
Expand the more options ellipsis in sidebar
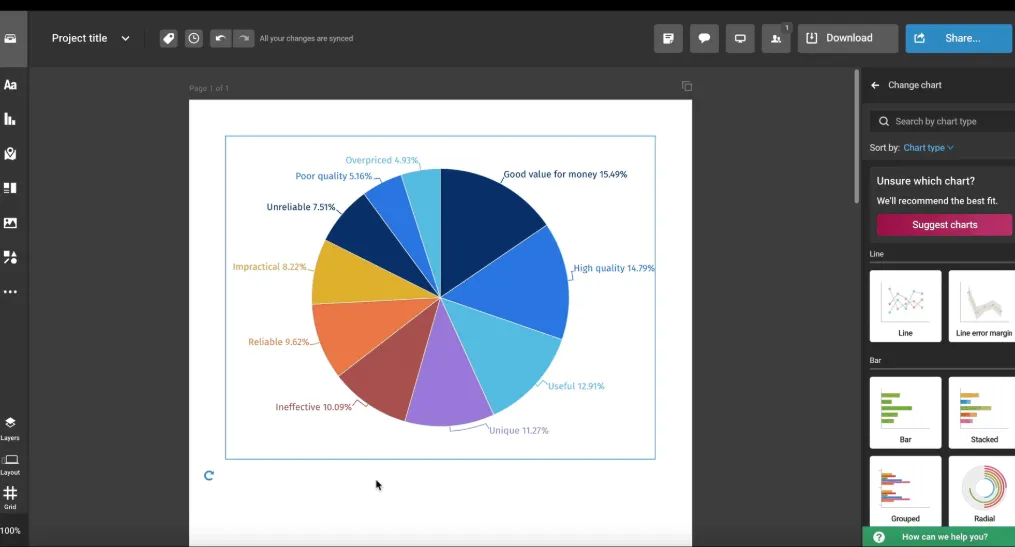coord(10,292)
